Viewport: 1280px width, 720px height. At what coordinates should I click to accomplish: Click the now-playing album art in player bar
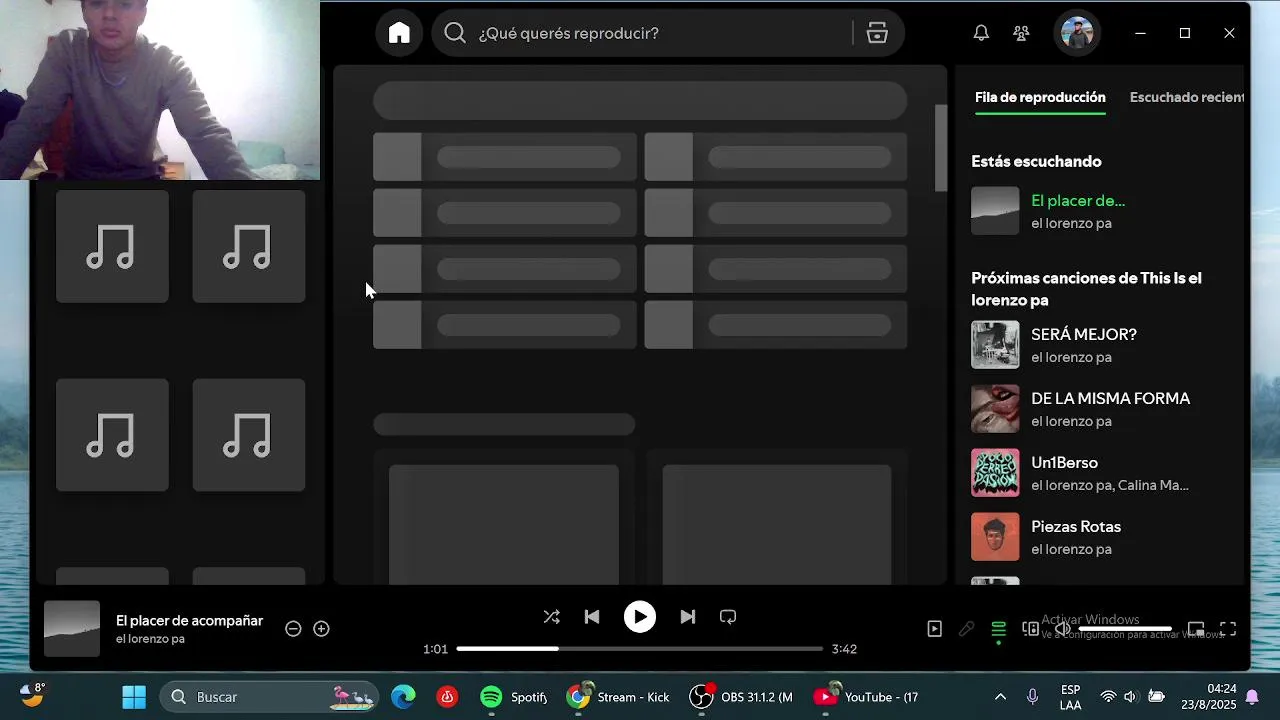point(72,629)
